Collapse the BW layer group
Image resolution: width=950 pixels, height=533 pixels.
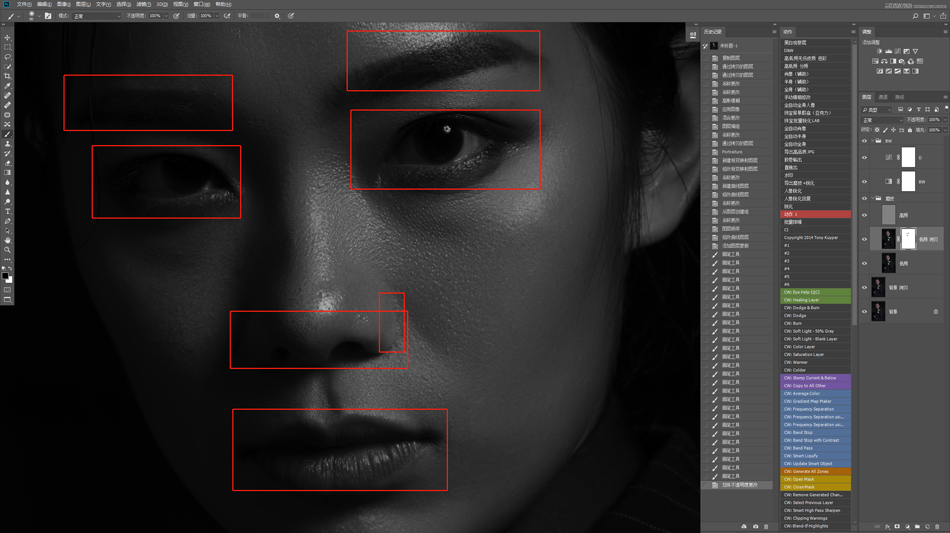(872, 141)
